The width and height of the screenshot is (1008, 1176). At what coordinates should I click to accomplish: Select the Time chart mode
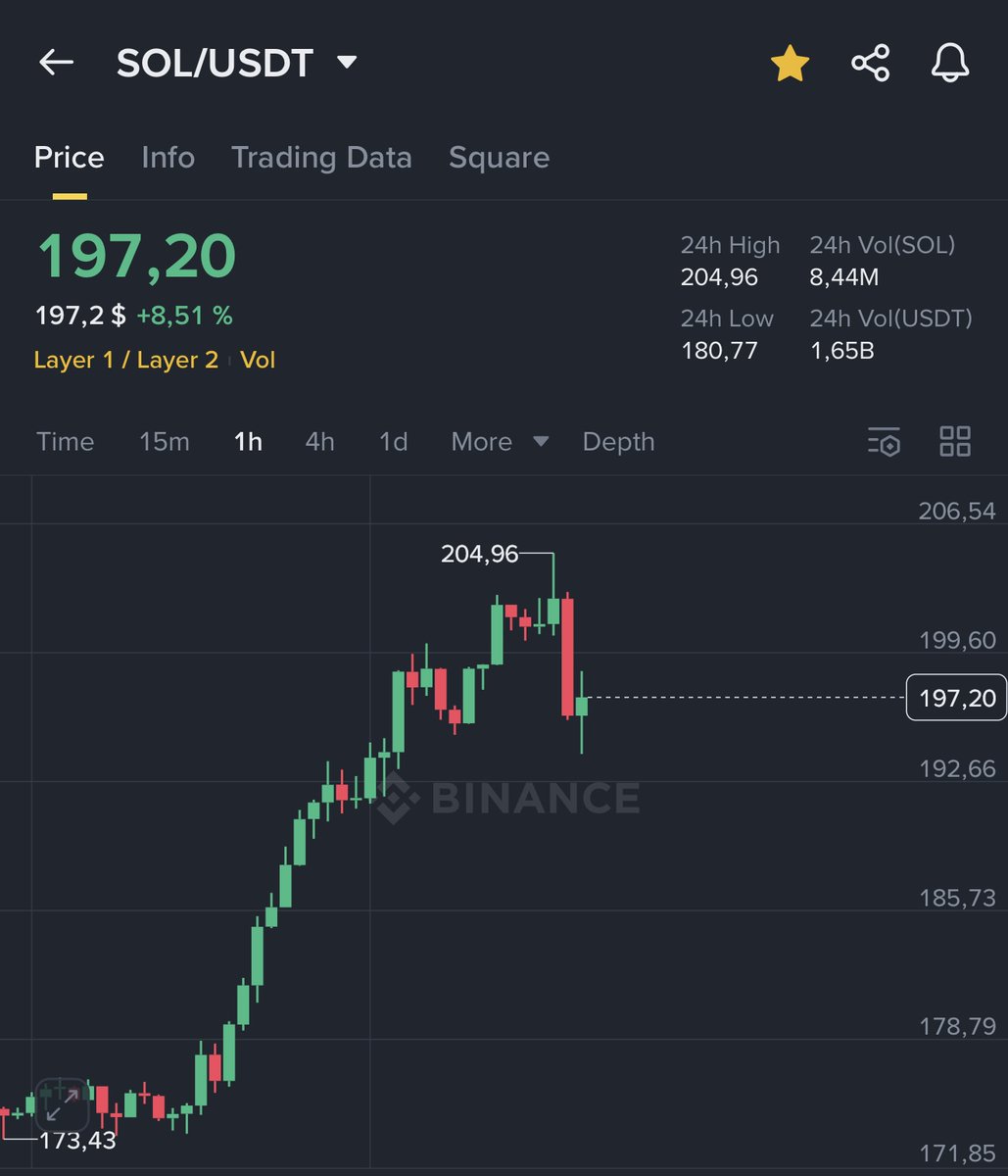tap(65, 442)
